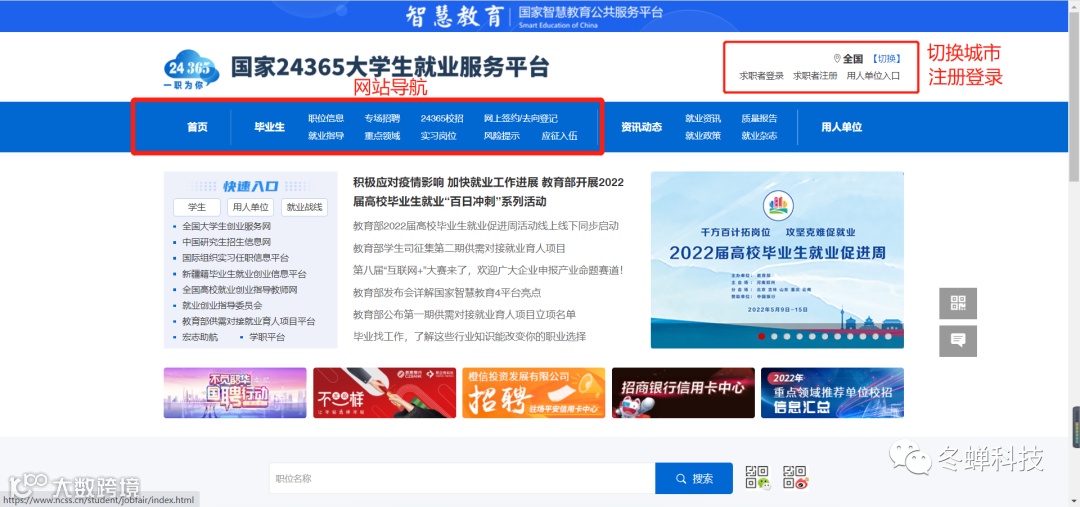This screenshot has height=507, width=1080.
Task: Click the 24365 cloud logo
Action: 191,70
